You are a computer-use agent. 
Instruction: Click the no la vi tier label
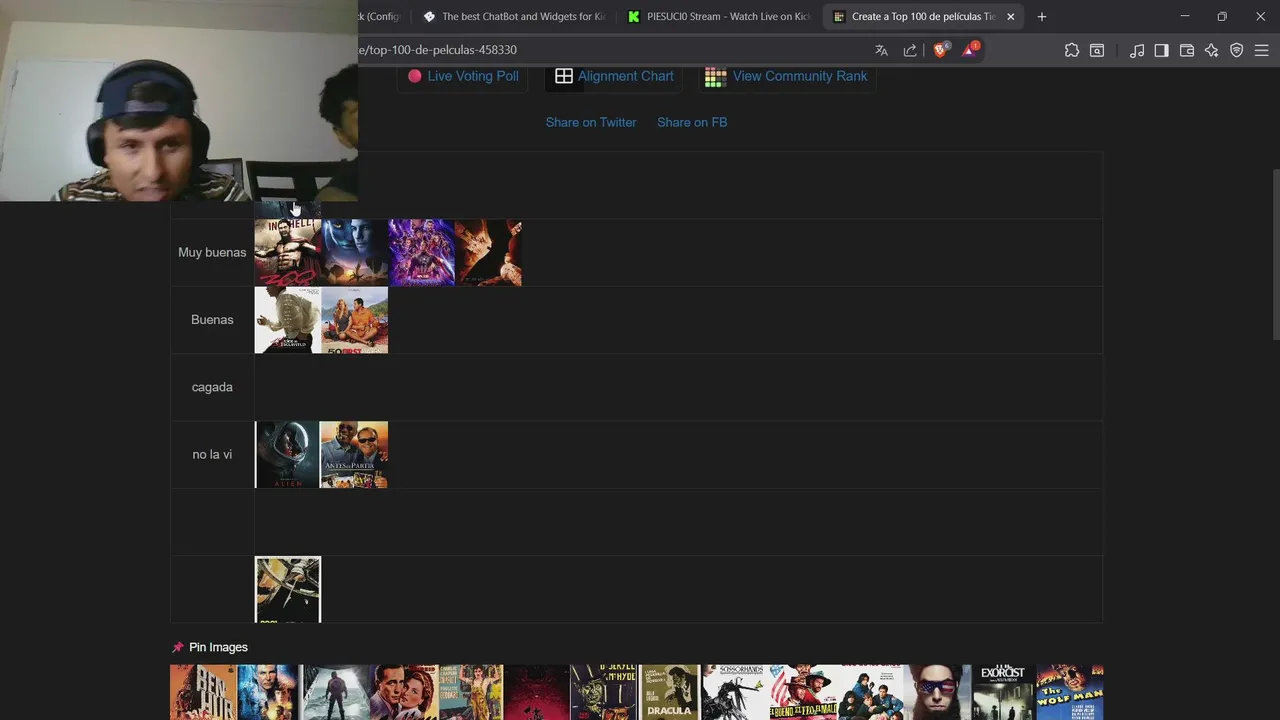(212, 454)
